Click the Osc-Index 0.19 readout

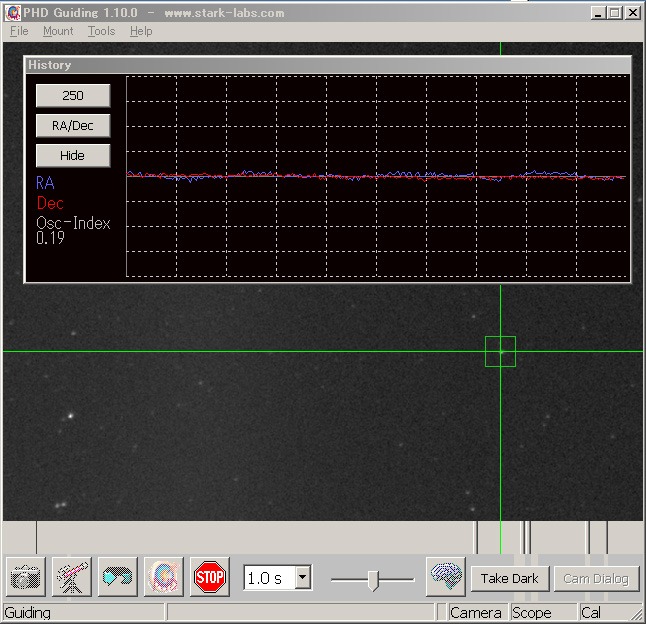coord(73,231)
